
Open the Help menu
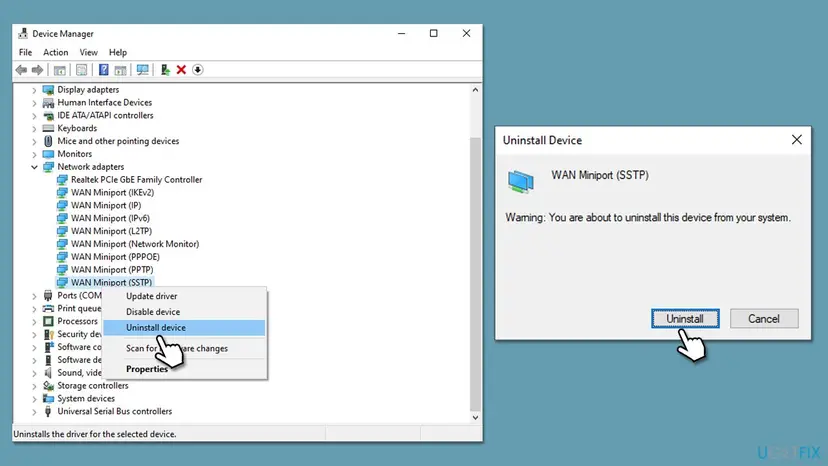[118, 52]
